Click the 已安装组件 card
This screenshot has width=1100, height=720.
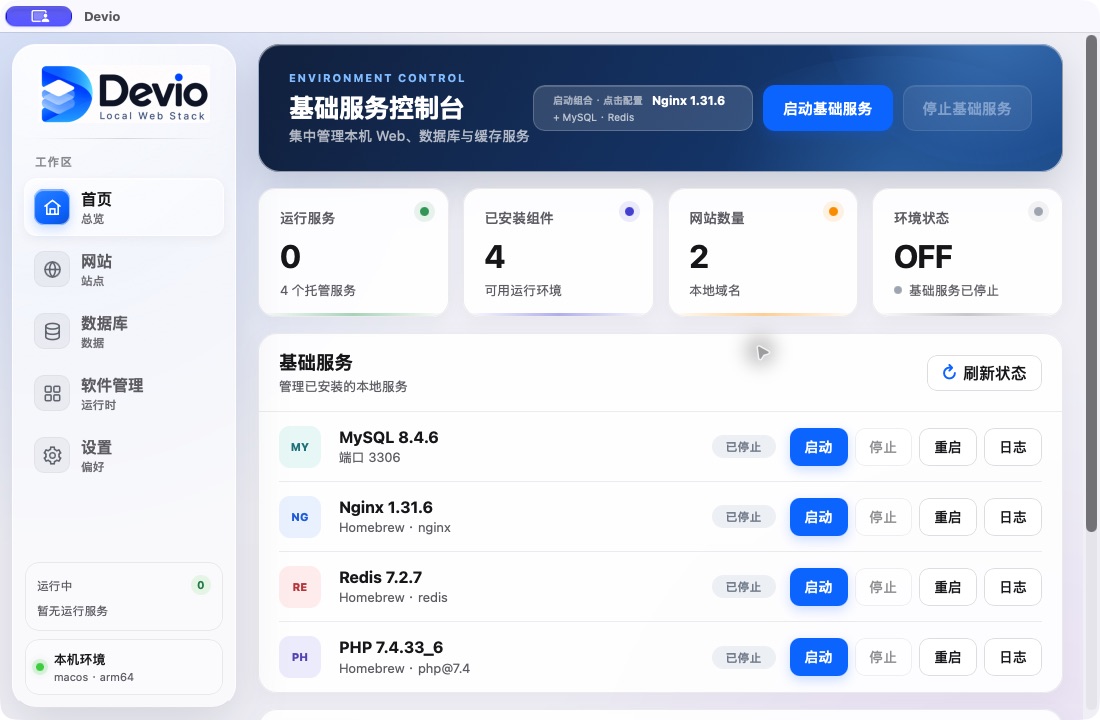[x=558, y=252]
